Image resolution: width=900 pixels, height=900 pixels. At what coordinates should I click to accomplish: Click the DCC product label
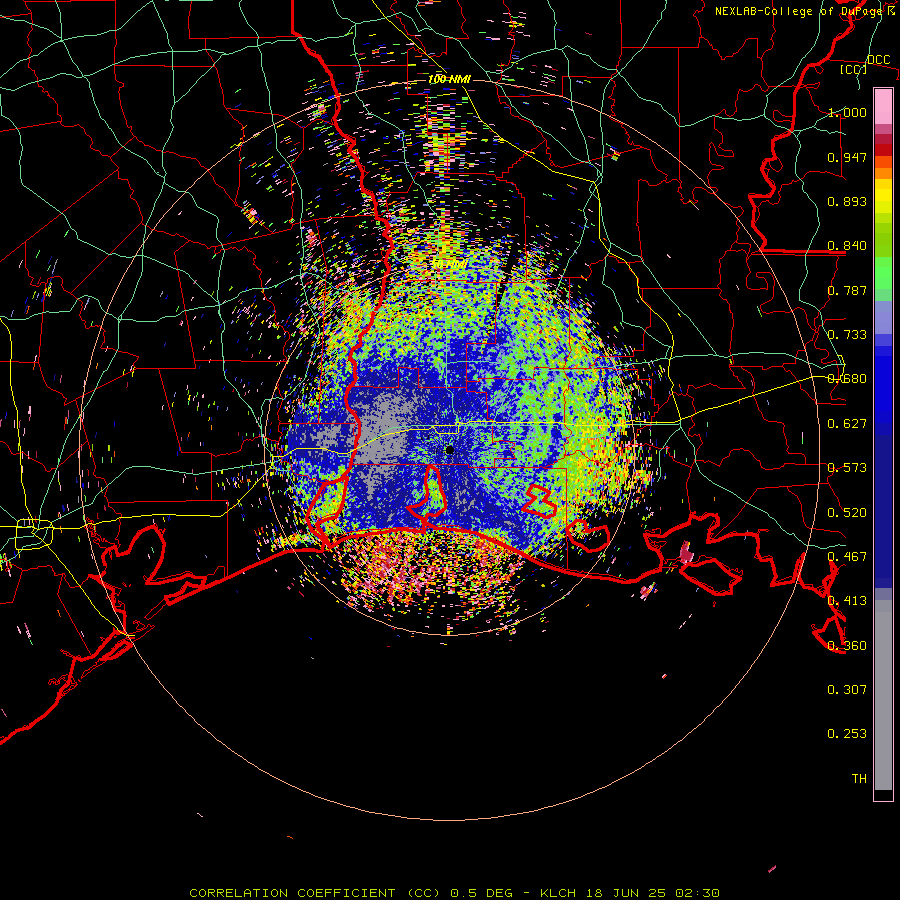coord(878,60)
